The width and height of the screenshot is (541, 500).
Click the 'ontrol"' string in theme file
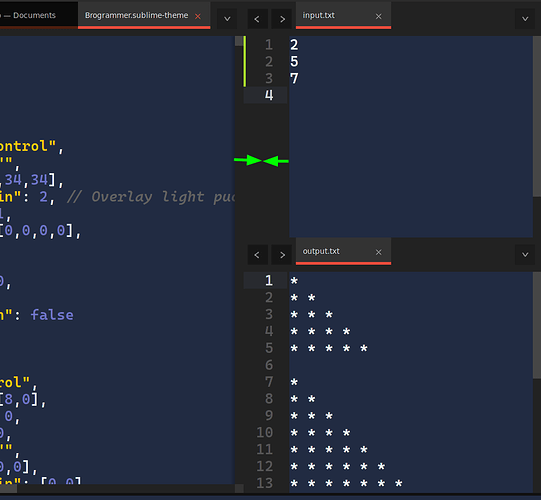tap(28, 146)
